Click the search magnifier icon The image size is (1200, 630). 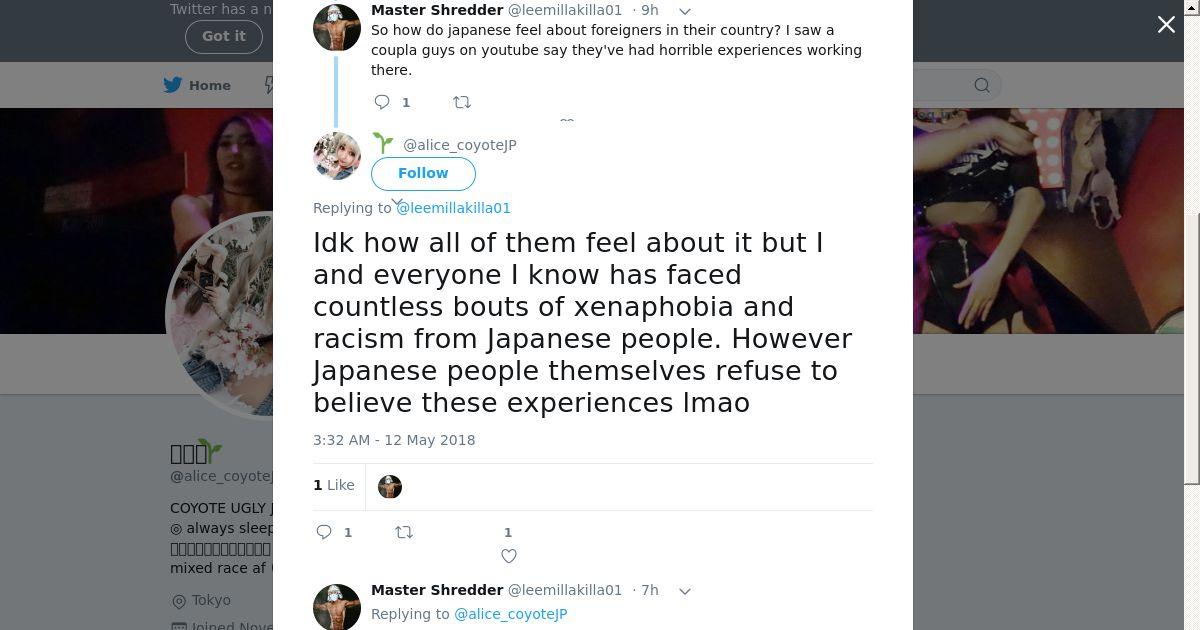pos(982,85)
